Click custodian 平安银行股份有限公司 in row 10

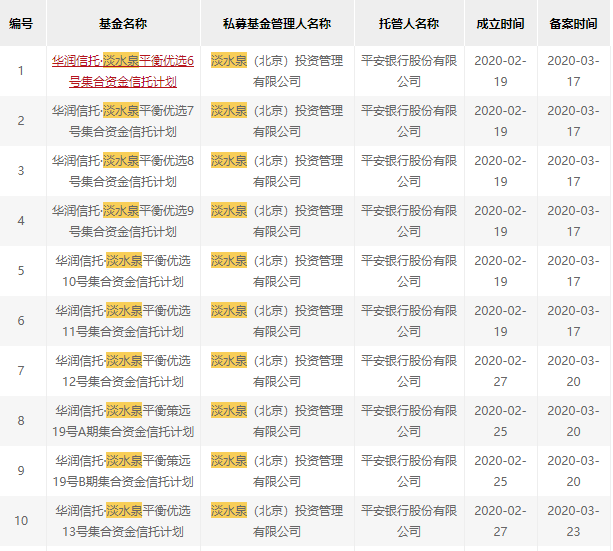(409, 521)
